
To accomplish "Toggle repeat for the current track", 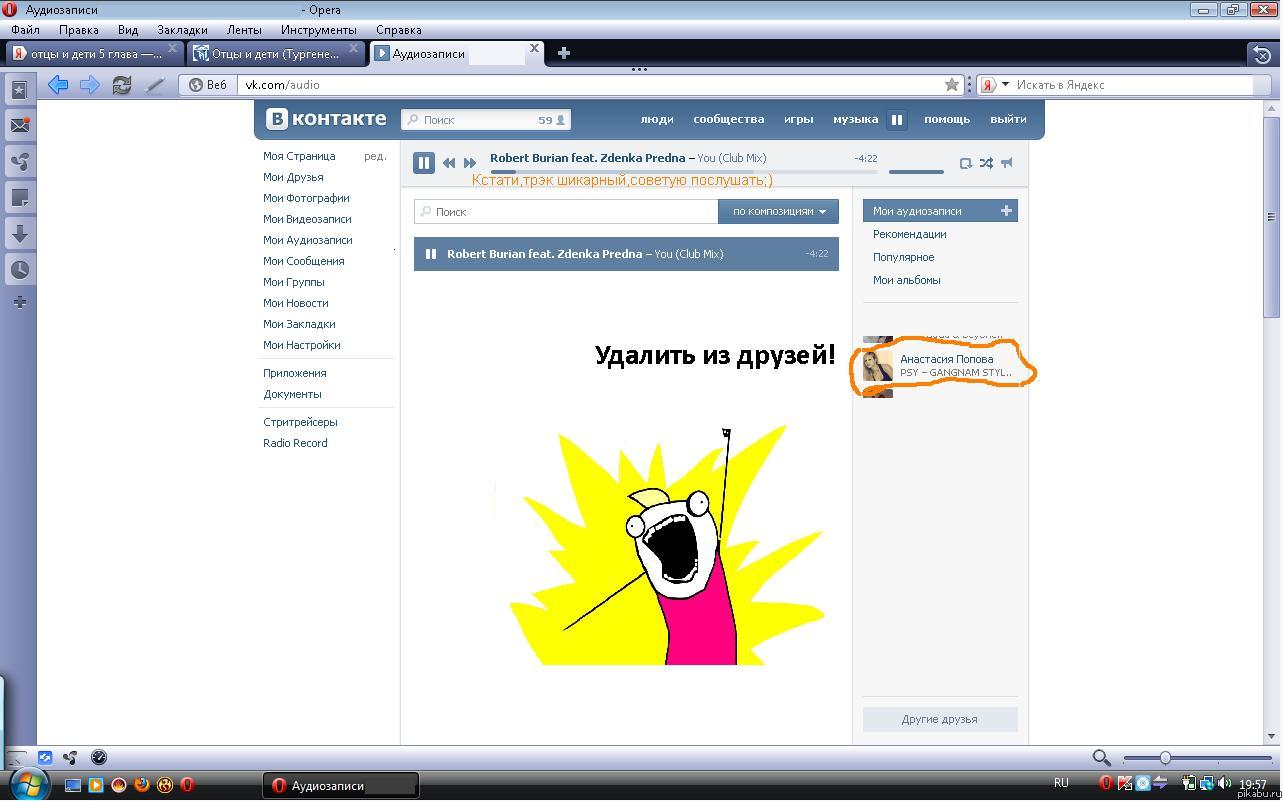I will pos(966,163).
